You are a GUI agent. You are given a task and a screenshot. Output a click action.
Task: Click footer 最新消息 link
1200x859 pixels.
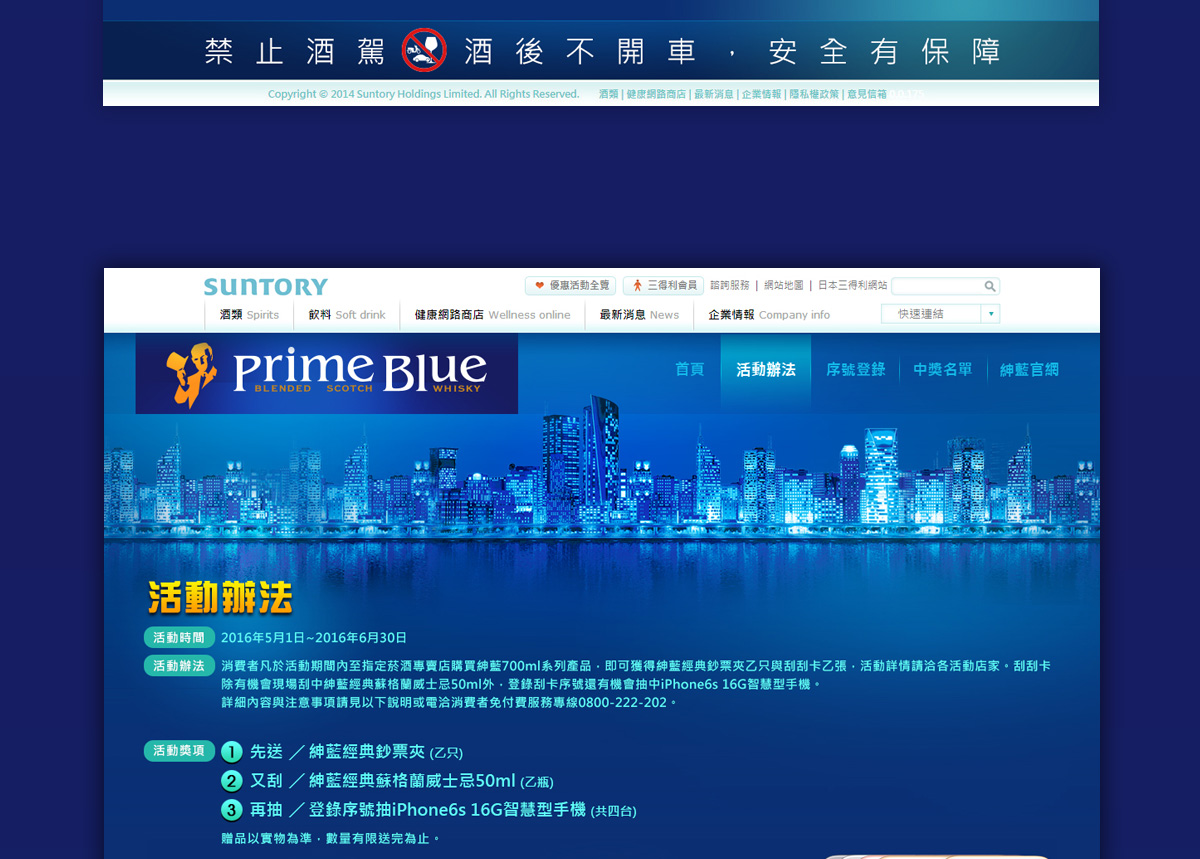713,94
